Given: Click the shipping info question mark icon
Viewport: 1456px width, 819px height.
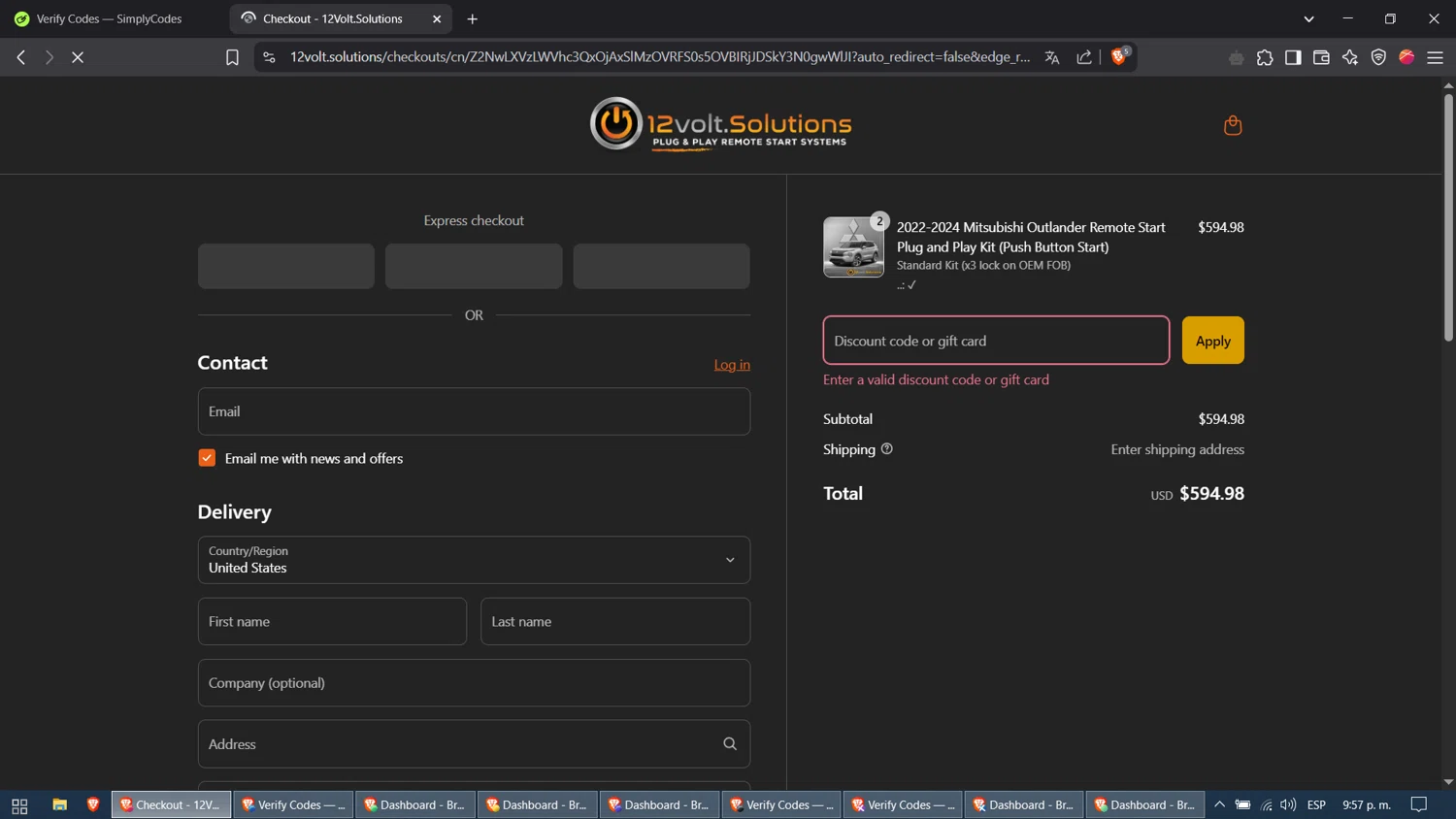Looking at the screenshot, I should pos(886,449).
